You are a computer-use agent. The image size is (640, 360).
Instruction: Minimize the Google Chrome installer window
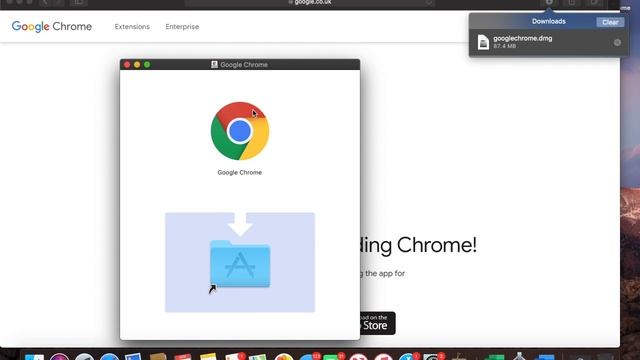[x=137, y=64]
